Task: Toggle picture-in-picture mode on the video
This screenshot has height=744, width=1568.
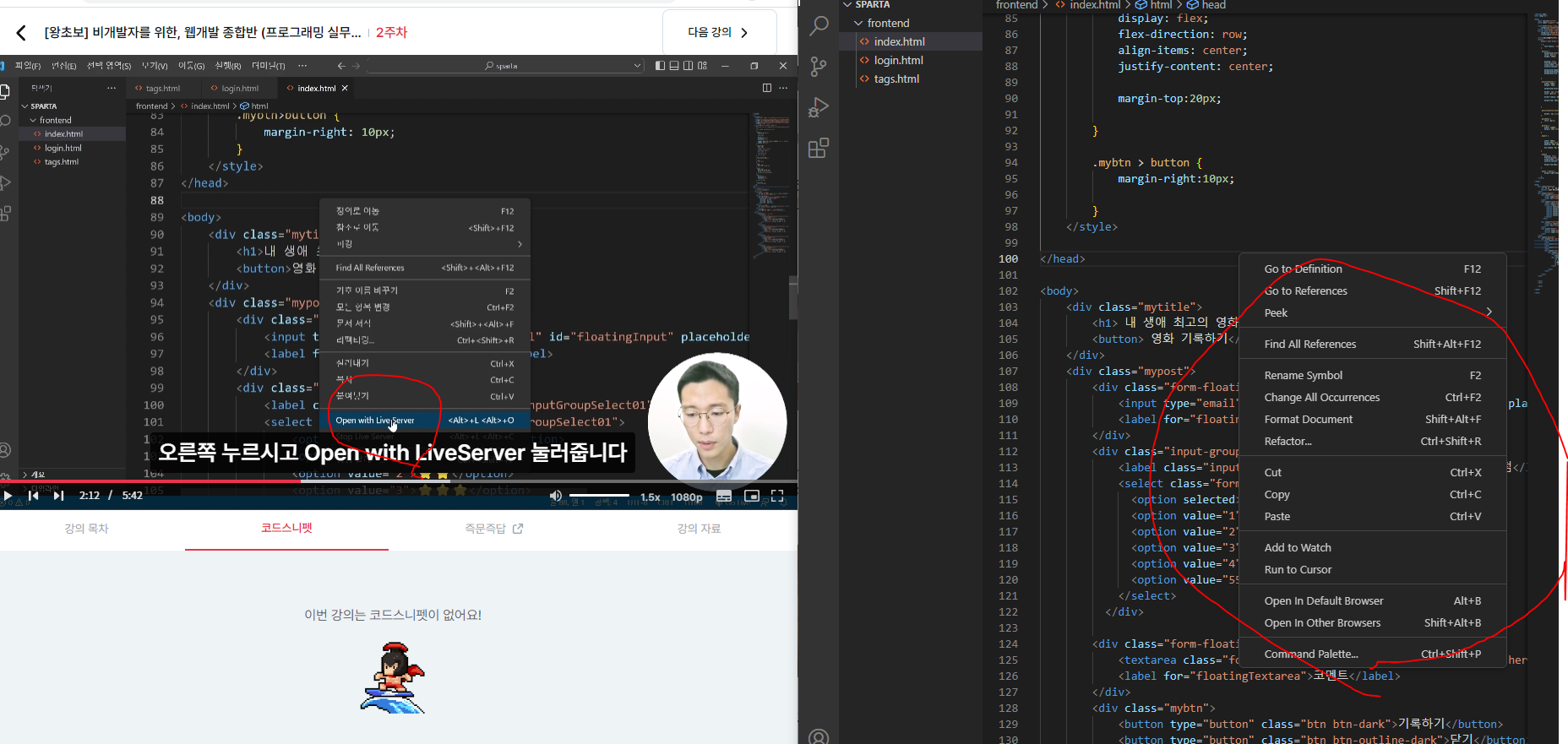Action: (751, 496)
